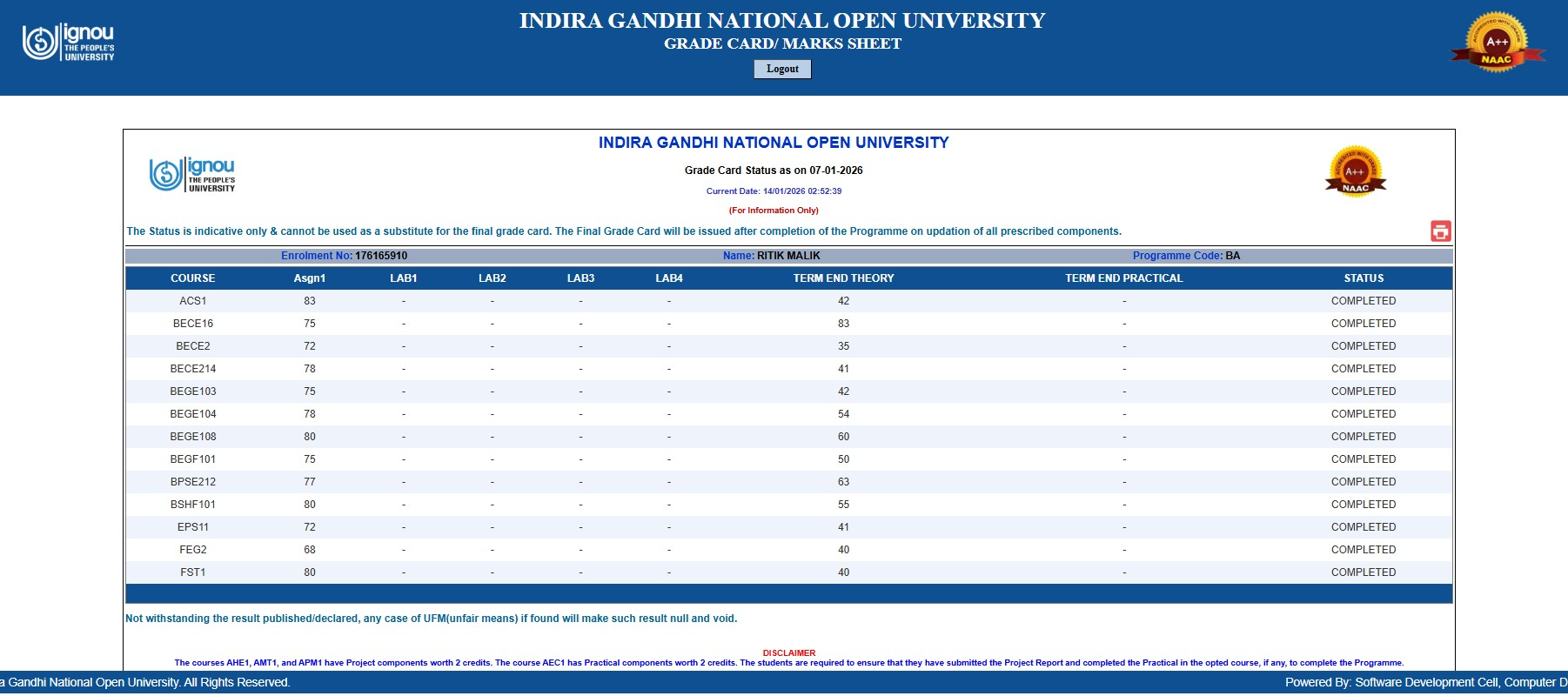Click the BEGE104 term end theory mark 54
1568x696 pixels.
coord(844,414)
